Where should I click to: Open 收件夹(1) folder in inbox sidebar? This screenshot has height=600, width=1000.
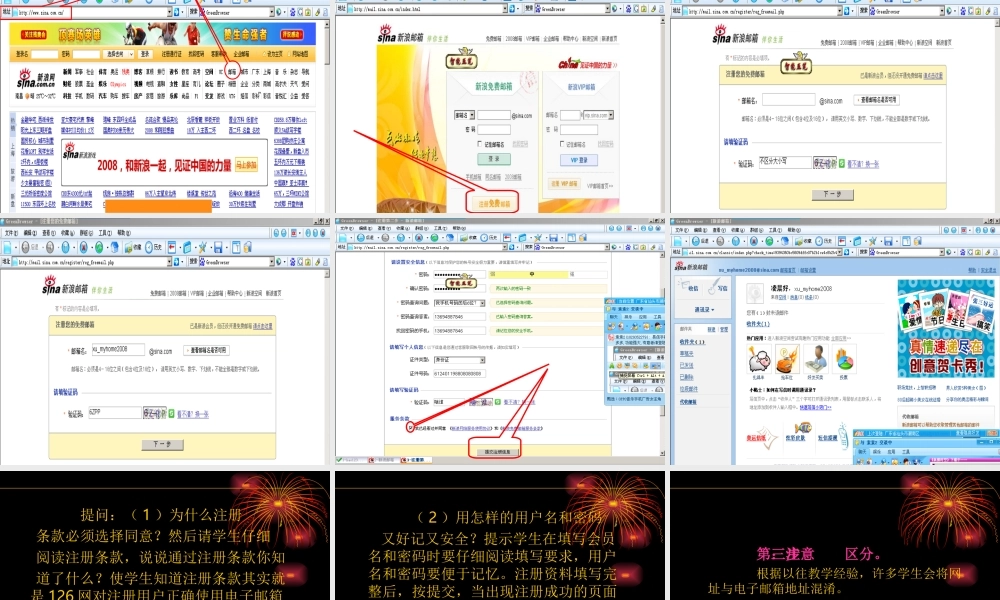pos(692,342)
